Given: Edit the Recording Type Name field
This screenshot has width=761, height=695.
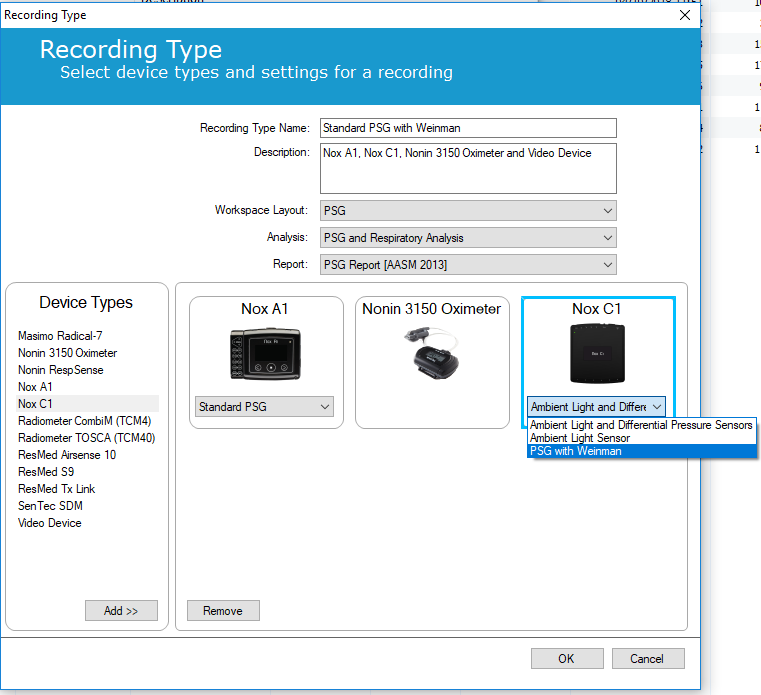Looking at the screenshot, I should [x=468, y=128].
